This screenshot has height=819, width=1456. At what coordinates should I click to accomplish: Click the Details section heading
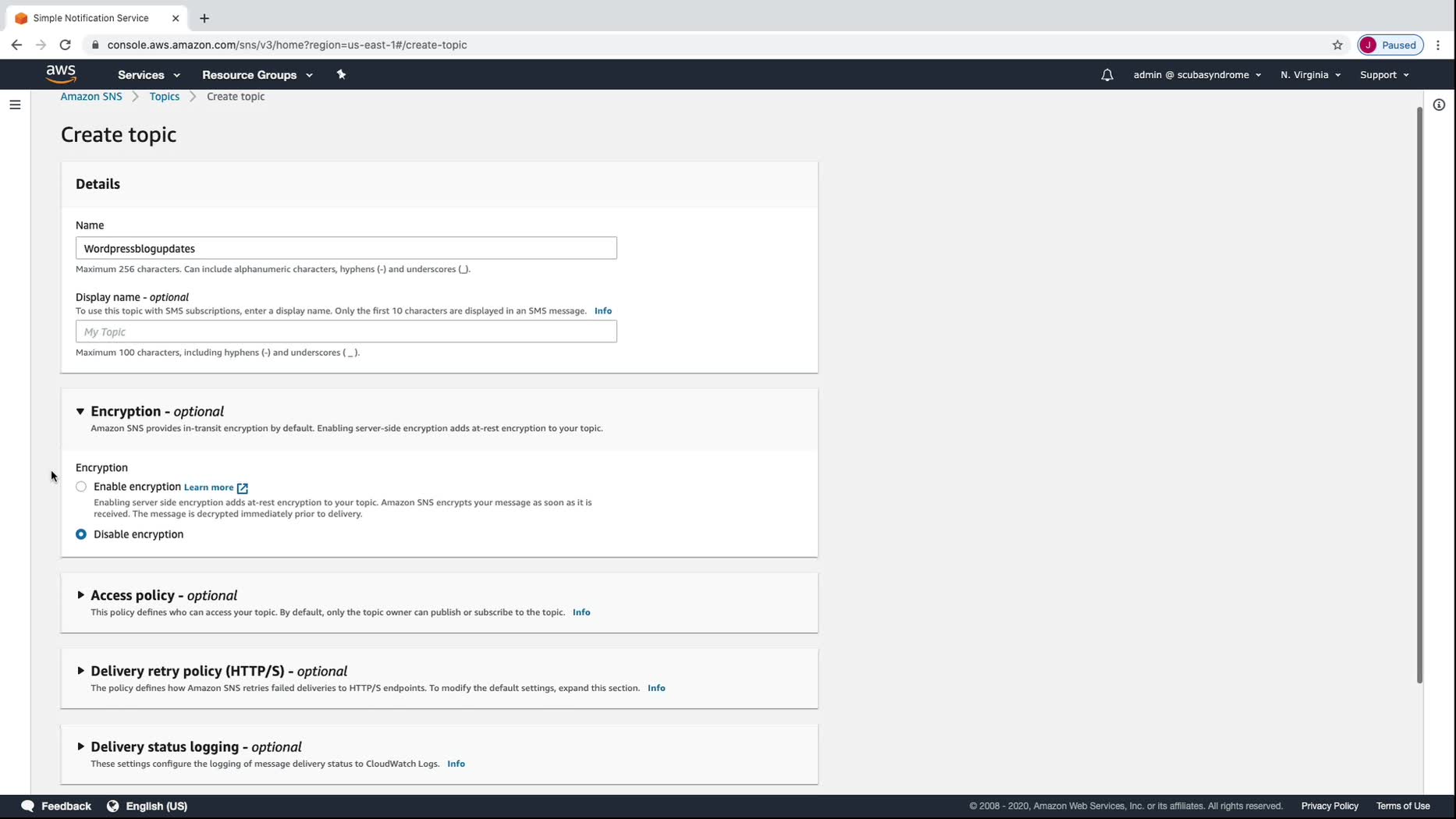[x=98, y=184]
